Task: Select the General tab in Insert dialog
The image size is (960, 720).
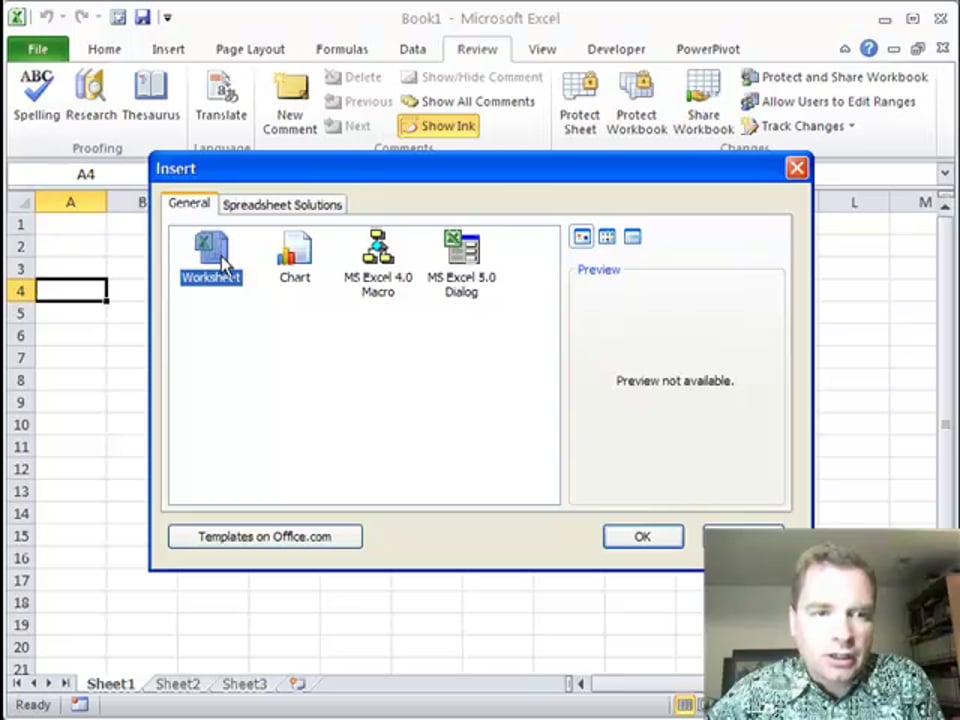Action: tap(189, 203)
